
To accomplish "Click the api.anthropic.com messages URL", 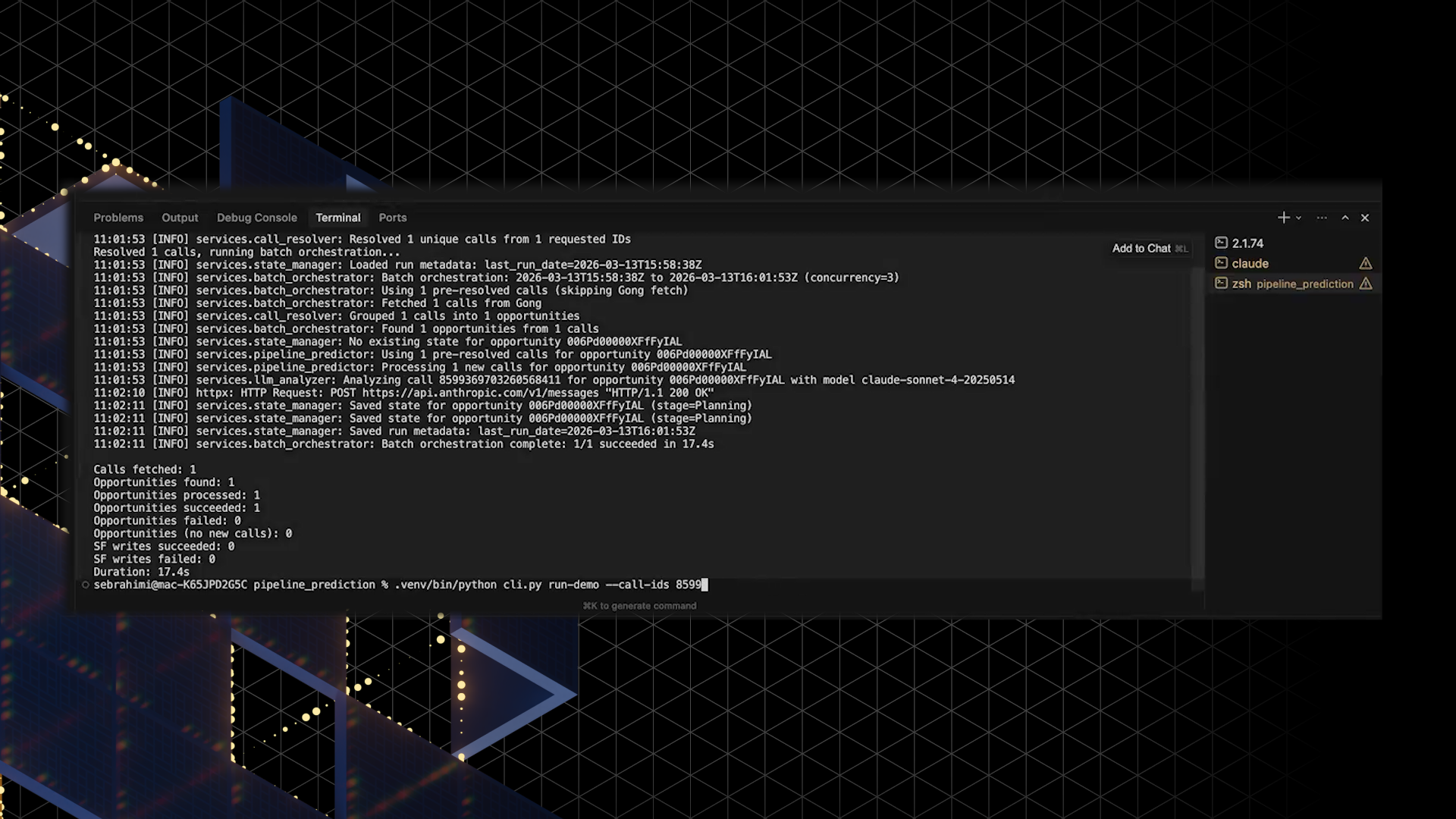I will pyautogui.click(x=480, y=393).
